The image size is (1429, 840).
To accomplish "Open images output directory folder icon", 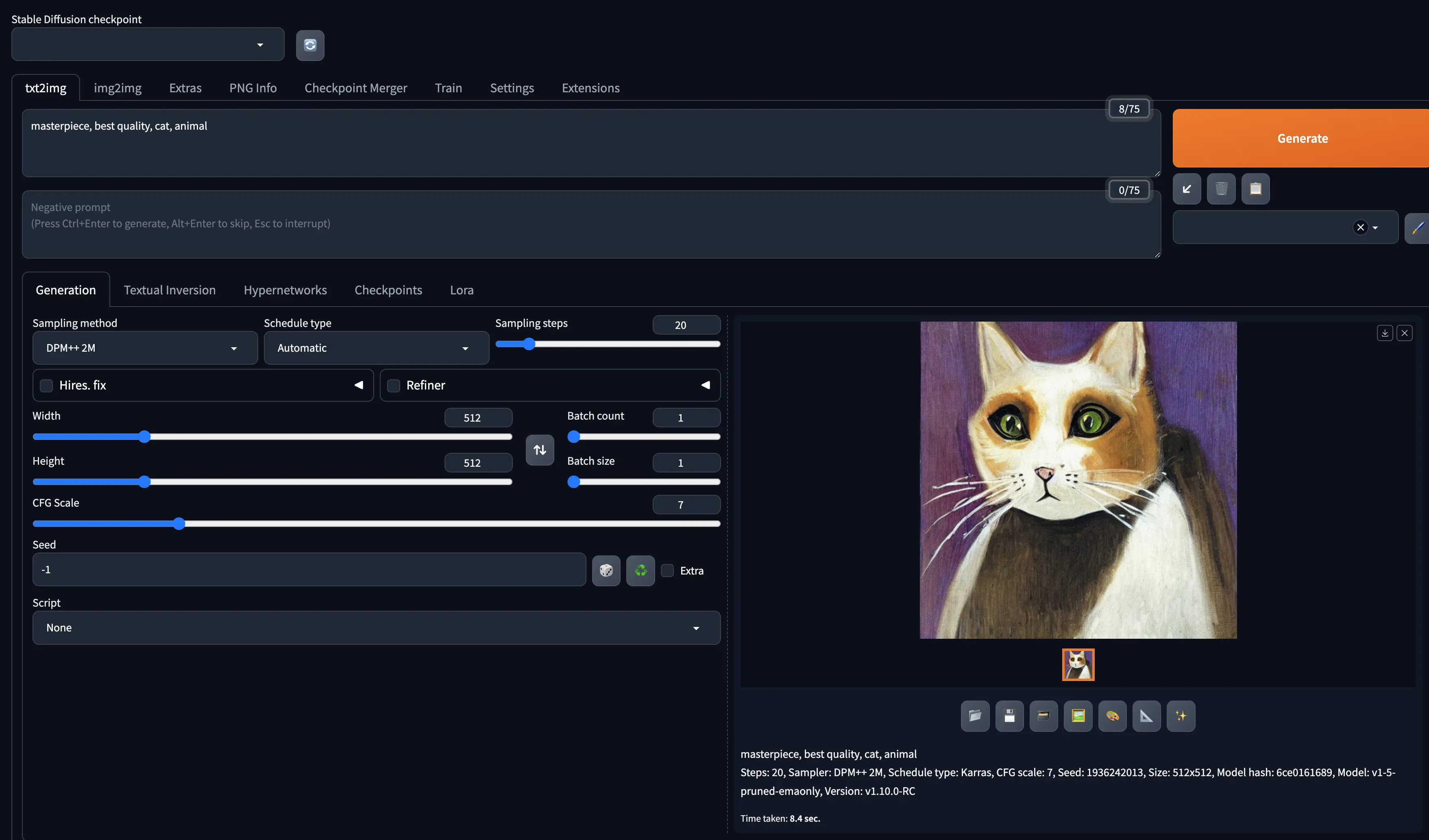I will 975,716.
